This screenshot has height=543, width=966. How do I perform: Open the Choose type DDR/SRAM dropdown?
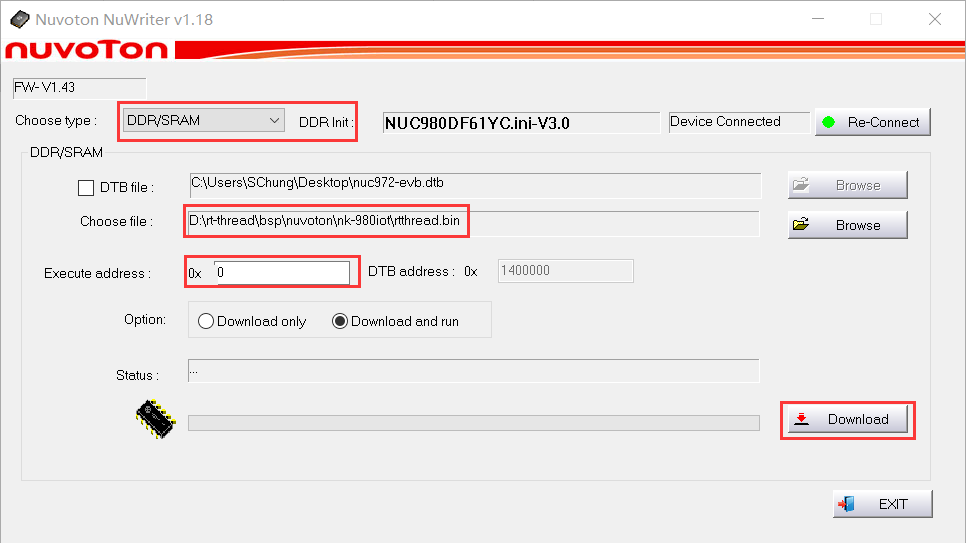pos(203,121)
